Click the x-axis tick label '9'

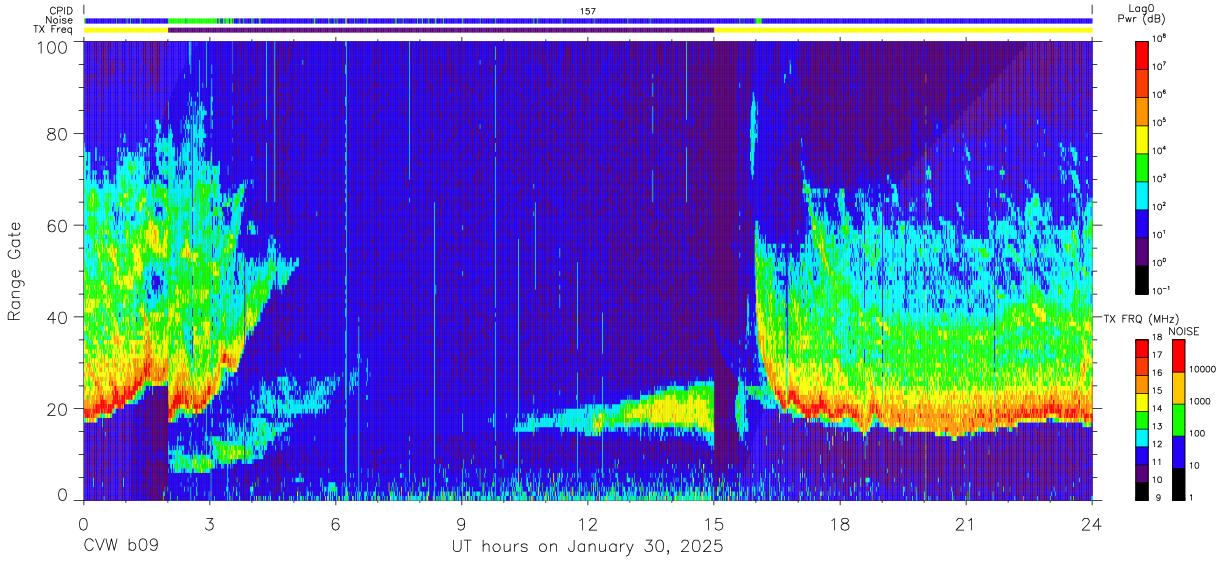(x=462, y=525)
